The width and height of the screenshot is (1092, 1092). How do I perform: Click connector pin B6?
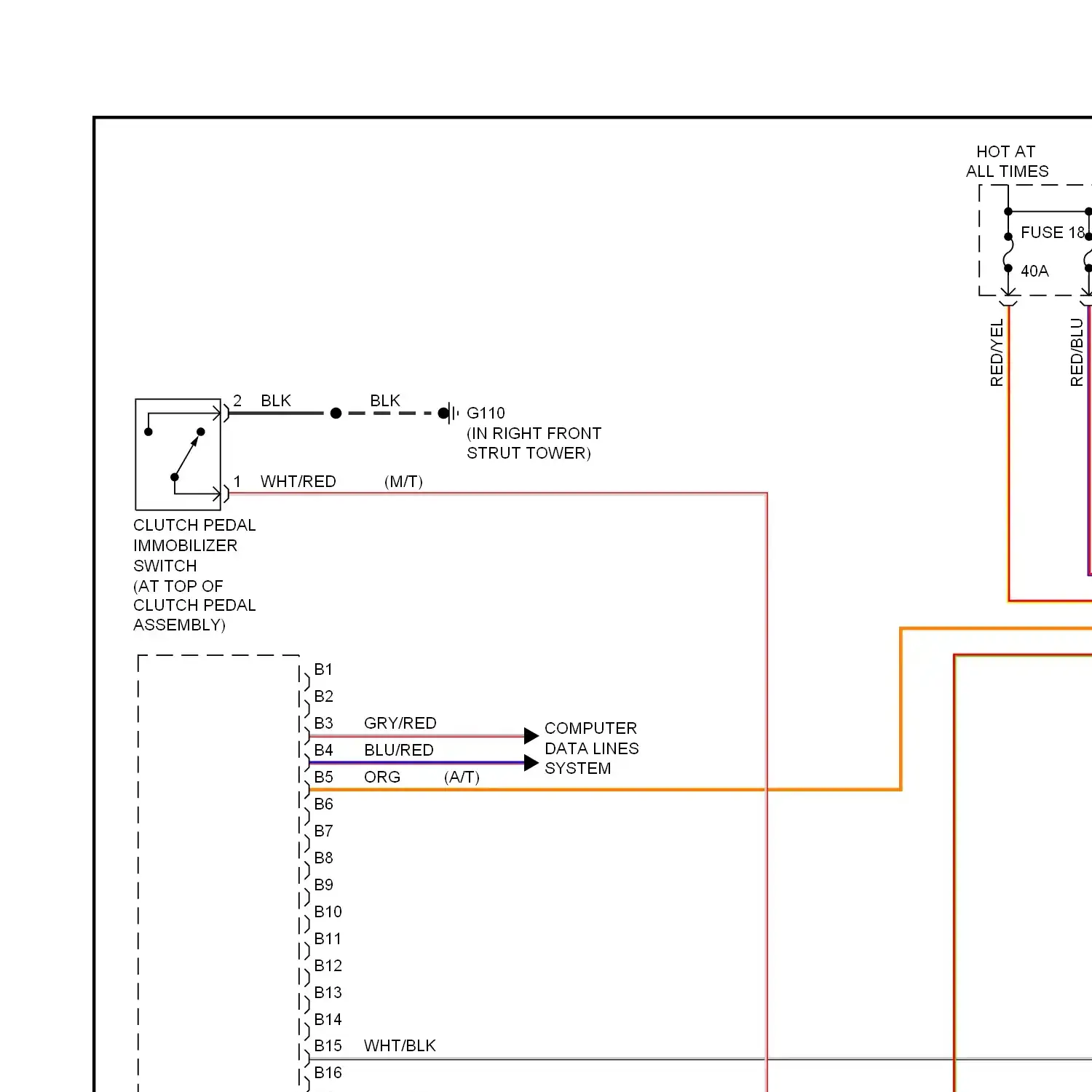click(x=323, y=804)
